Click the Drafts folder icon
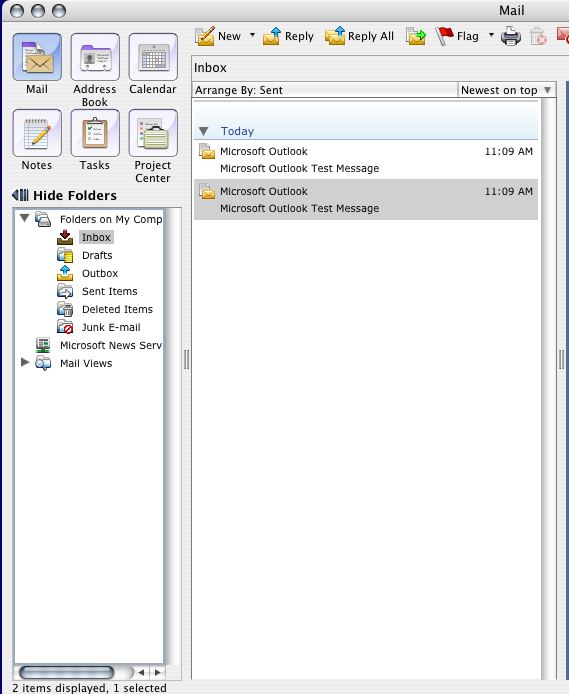This screenshot has width=569, height=694. (x=65, y=255)
